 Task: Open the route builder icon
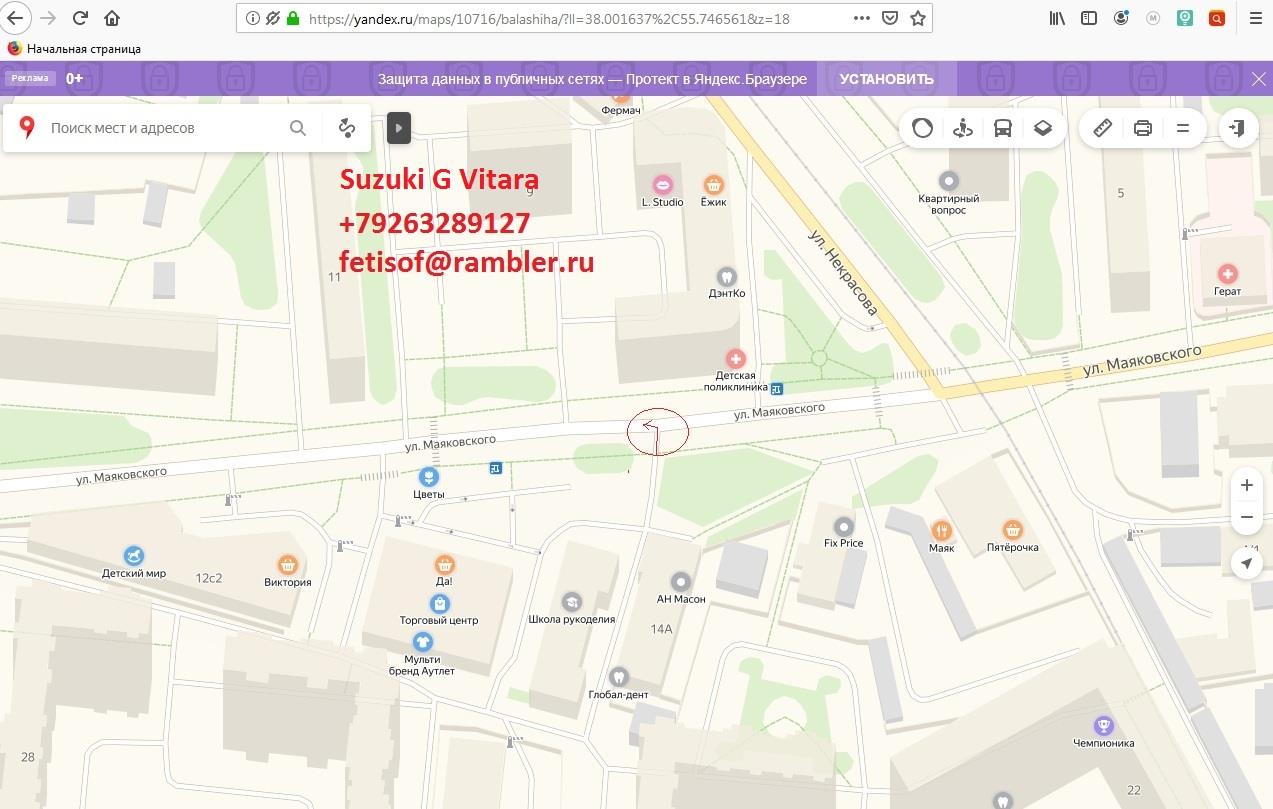coord(347,128)
